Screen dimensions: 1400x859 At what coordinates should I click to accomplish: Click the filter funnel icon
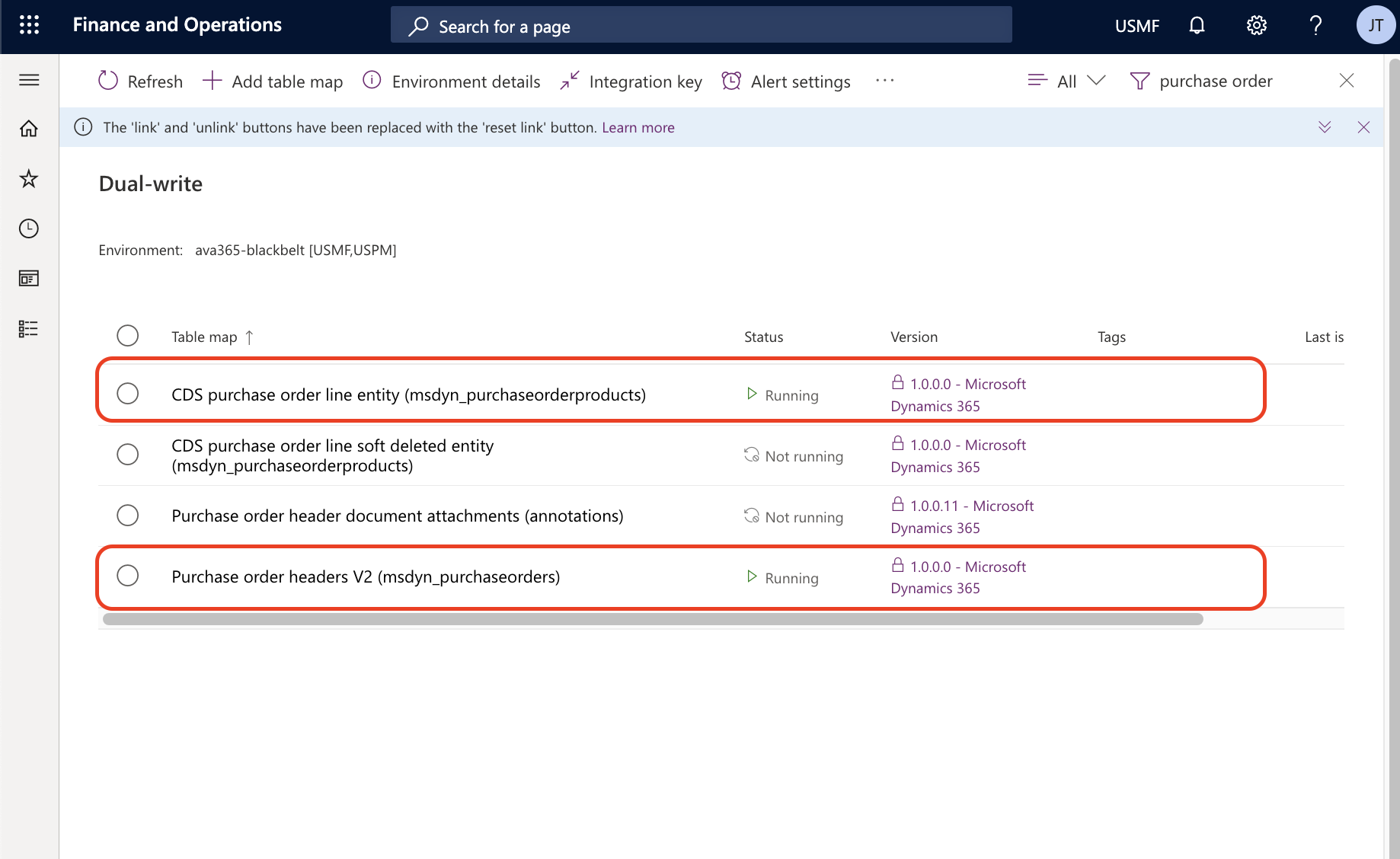1139,81
